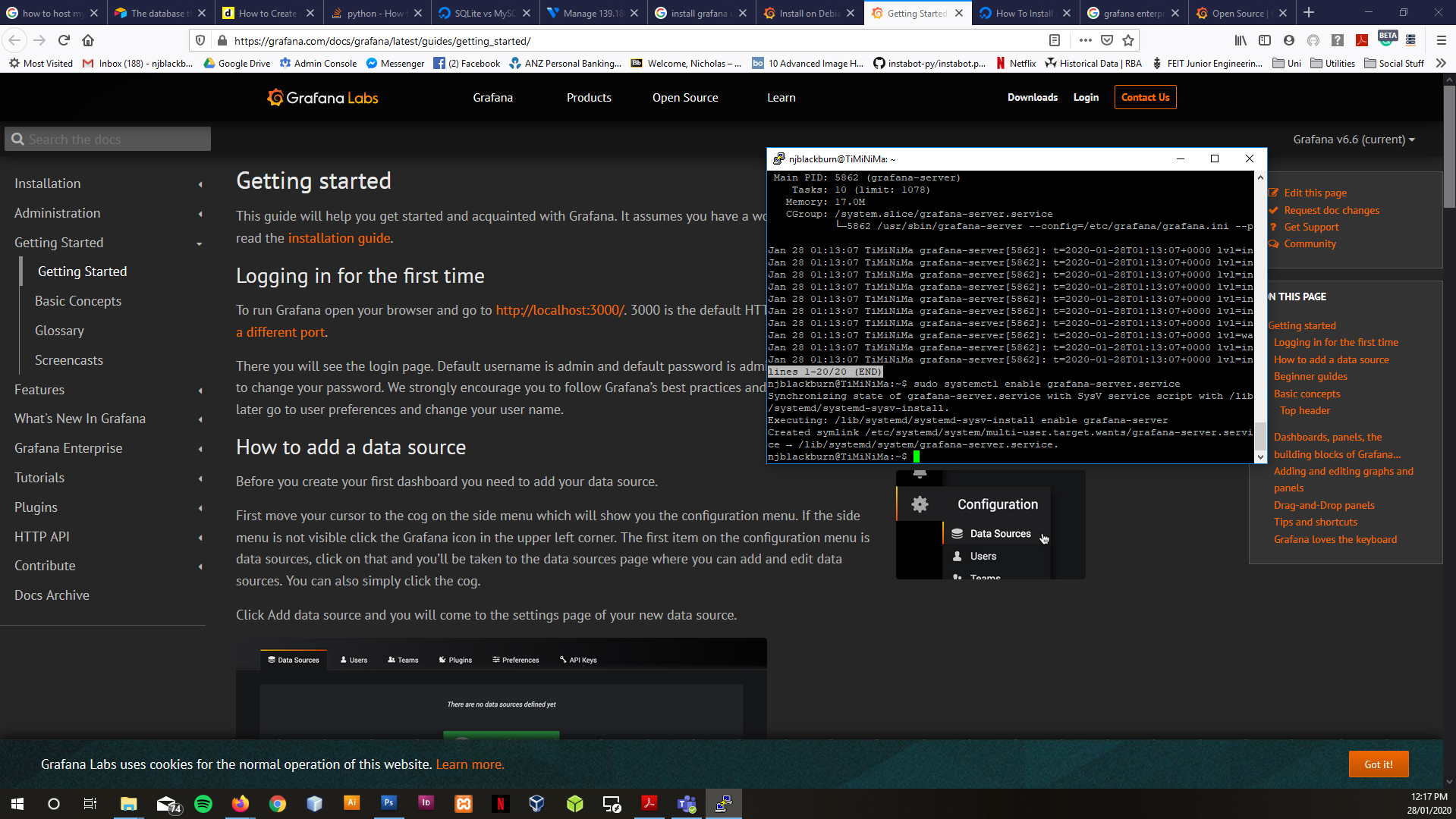This screenshot has height=819, width=1456.
Task: Toggle reader view icon in address bar
Action: (x=1054, y=40)
